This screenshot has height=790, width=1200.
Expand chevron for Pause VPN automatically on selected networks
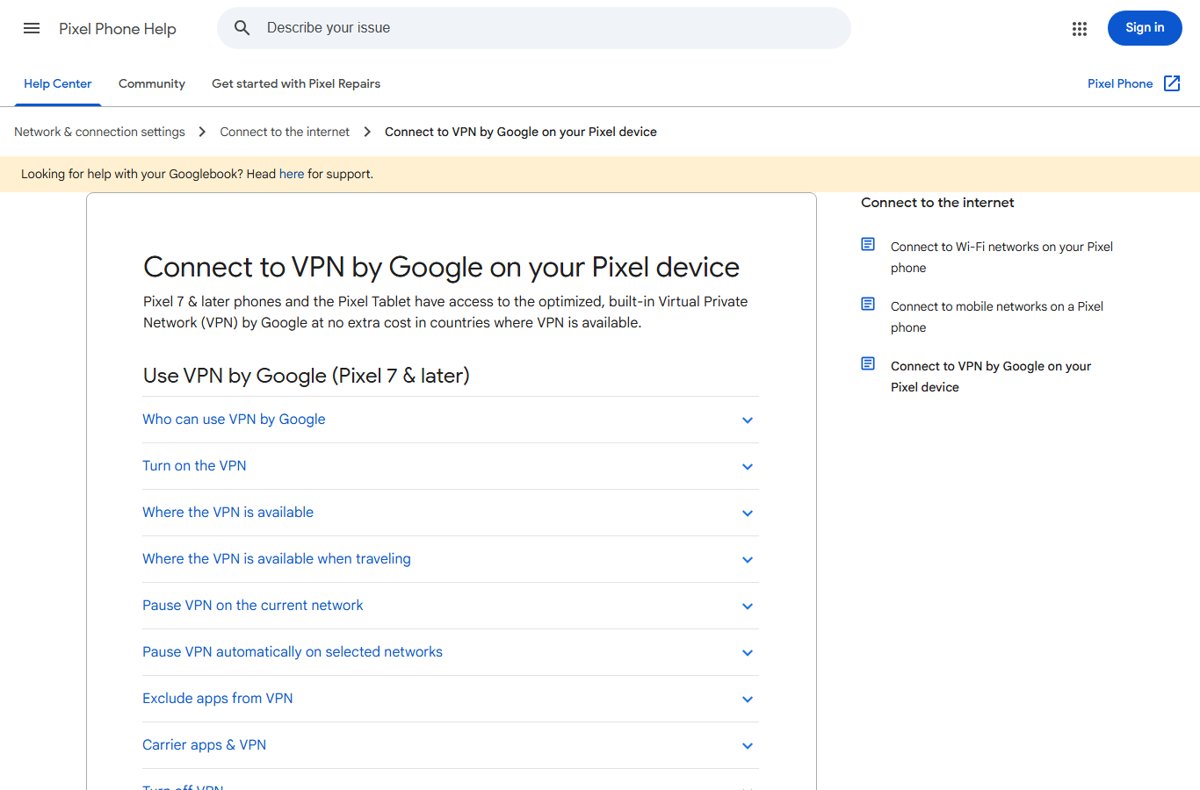[747, 653]
